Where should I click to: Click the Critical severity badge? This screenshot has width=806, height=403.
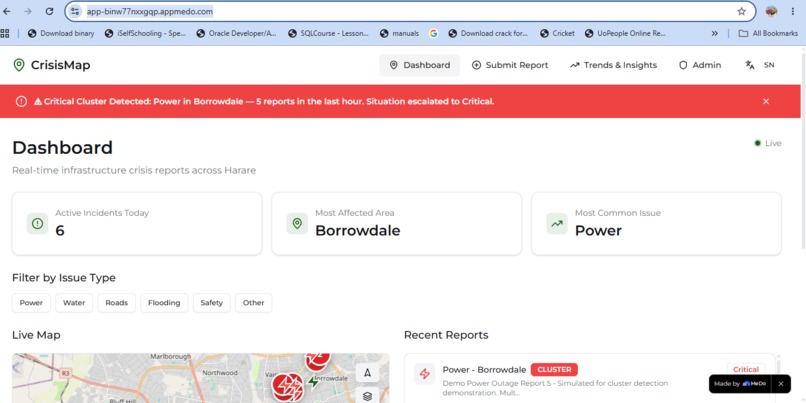click(746, 369)
